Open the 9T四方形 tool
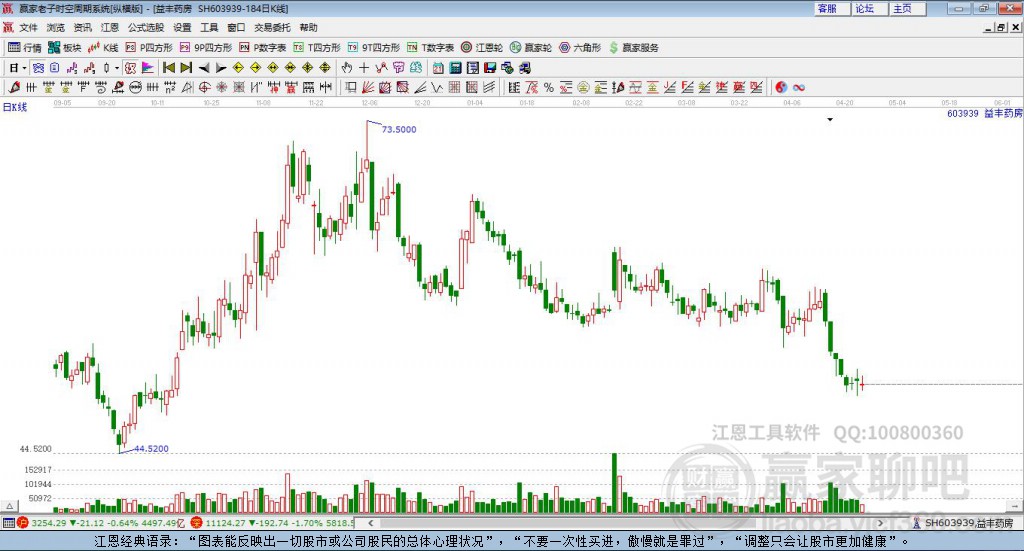 click(x=374, y=48)
